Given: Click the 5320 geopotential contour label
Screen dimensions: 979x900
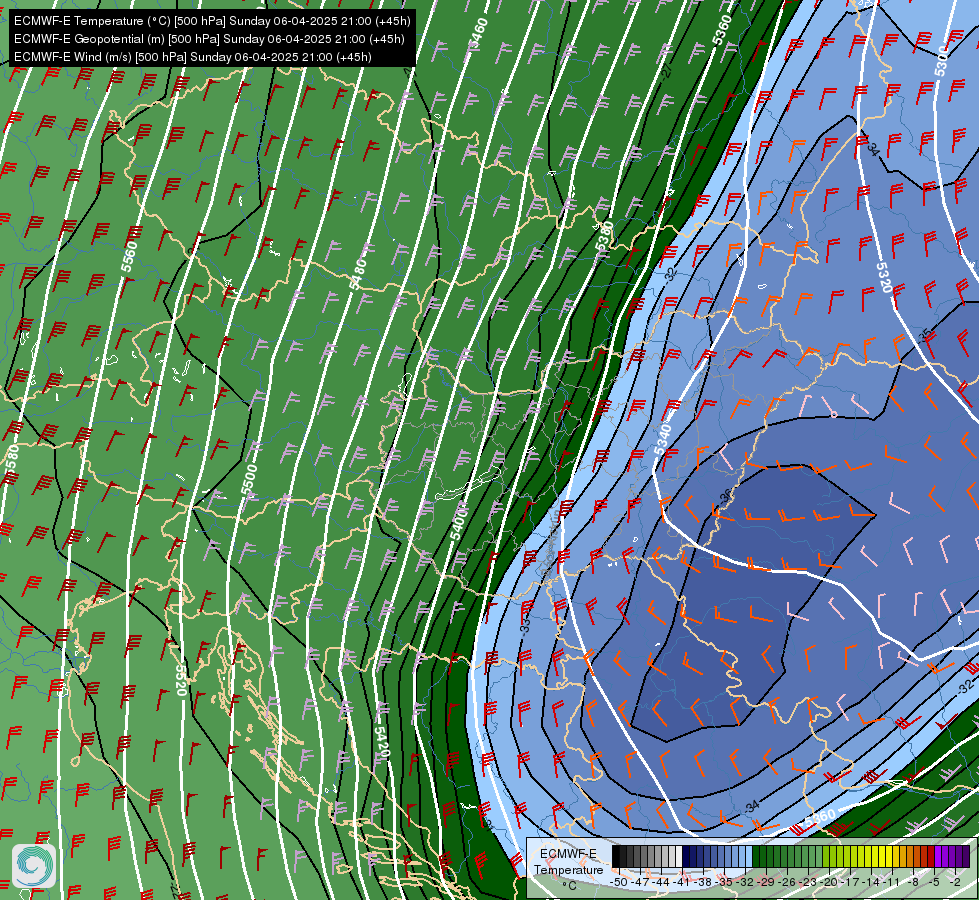Looking at the screenshot, I should point(884,277).
